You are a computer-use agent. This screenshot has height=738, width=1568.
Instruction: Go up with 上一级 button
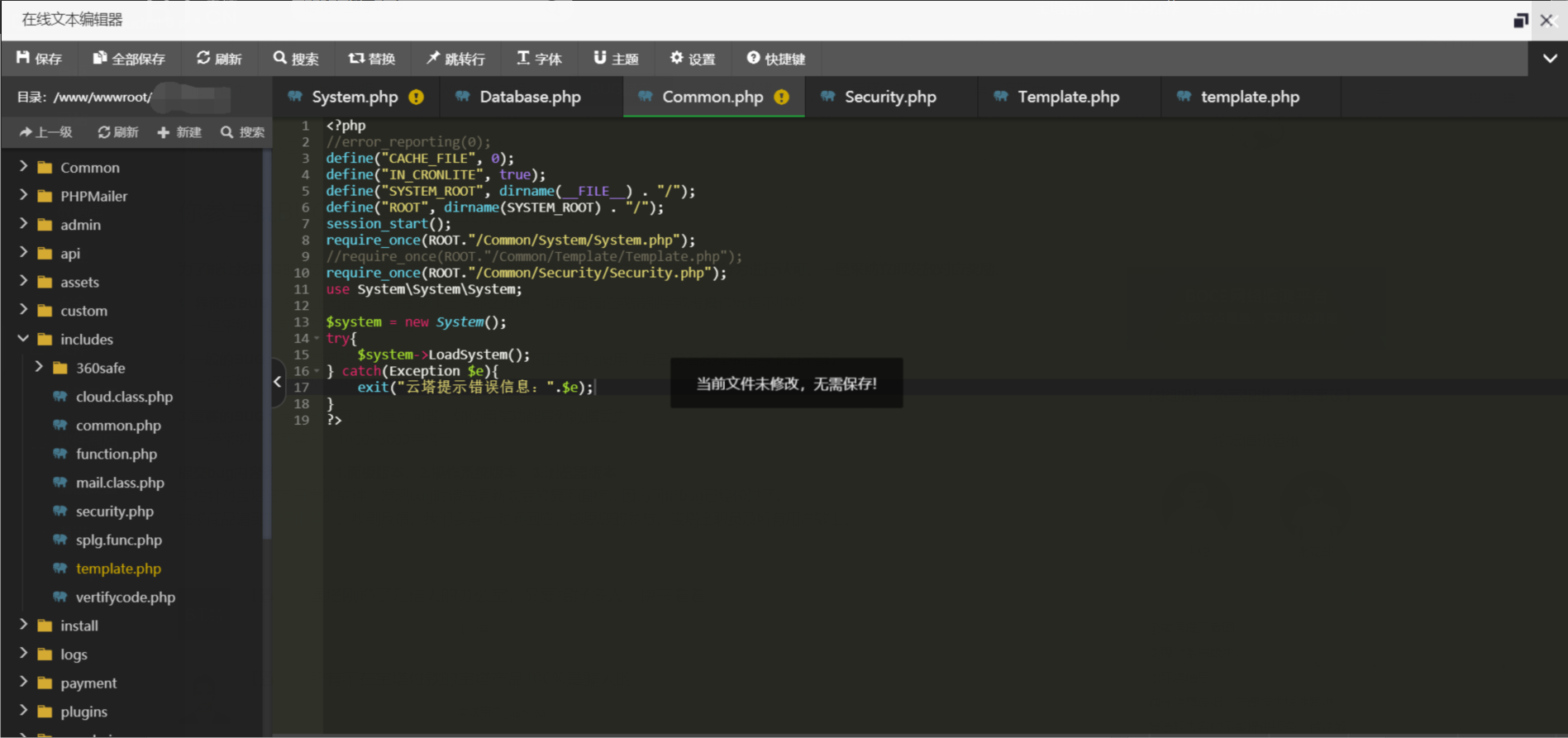click(45, 132)
